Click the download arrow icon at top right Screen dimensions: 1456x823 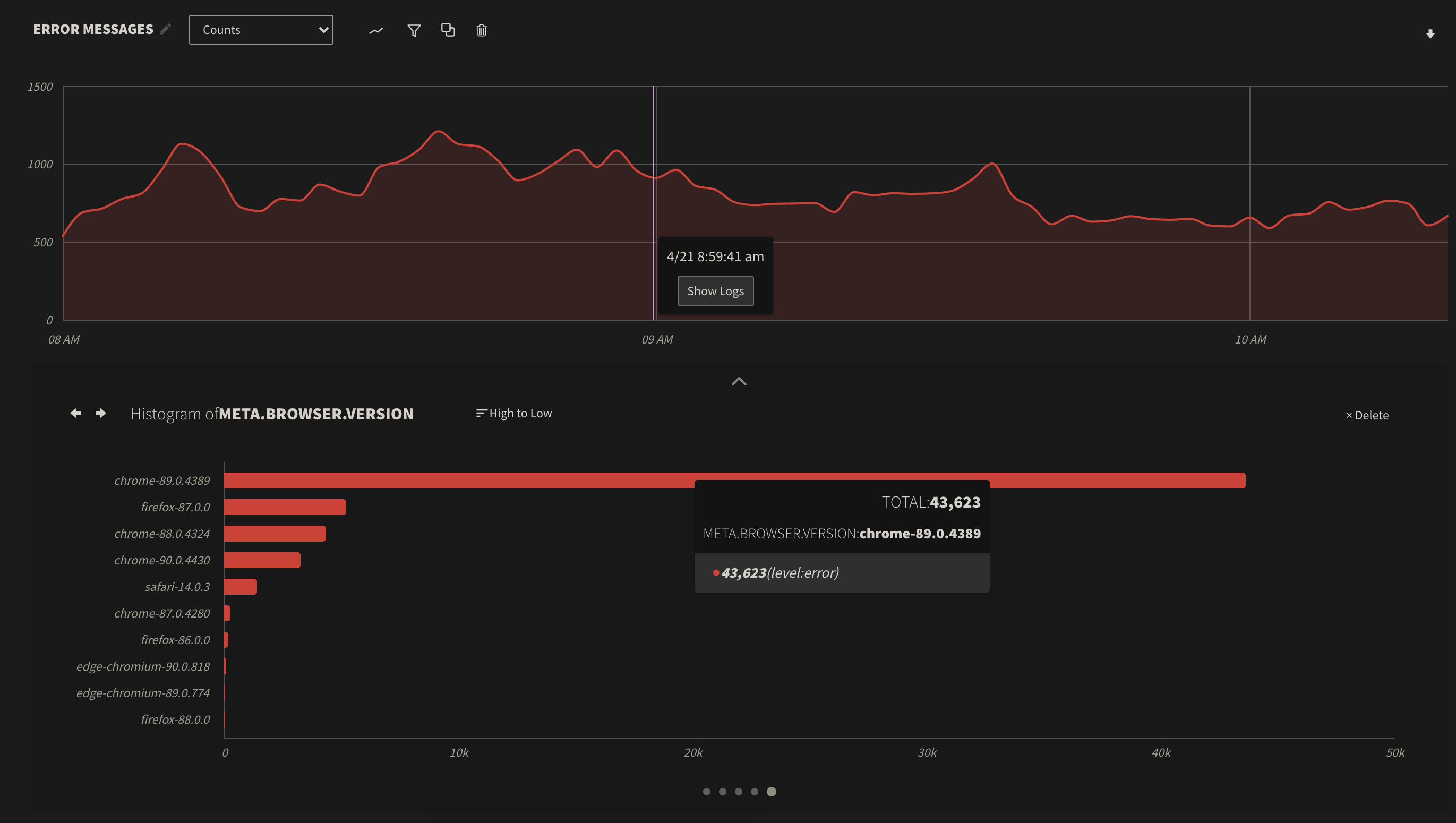point(1430,34)
